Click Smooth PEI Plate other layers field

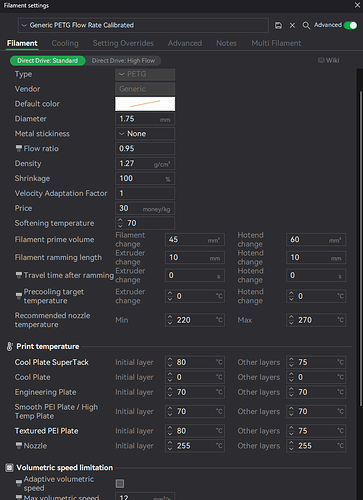pos(316,412)
